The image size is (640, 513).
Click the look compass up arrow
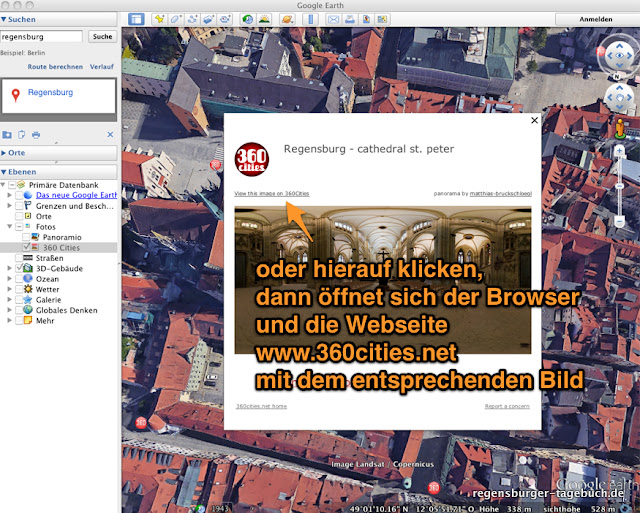[x=620, y=46]
